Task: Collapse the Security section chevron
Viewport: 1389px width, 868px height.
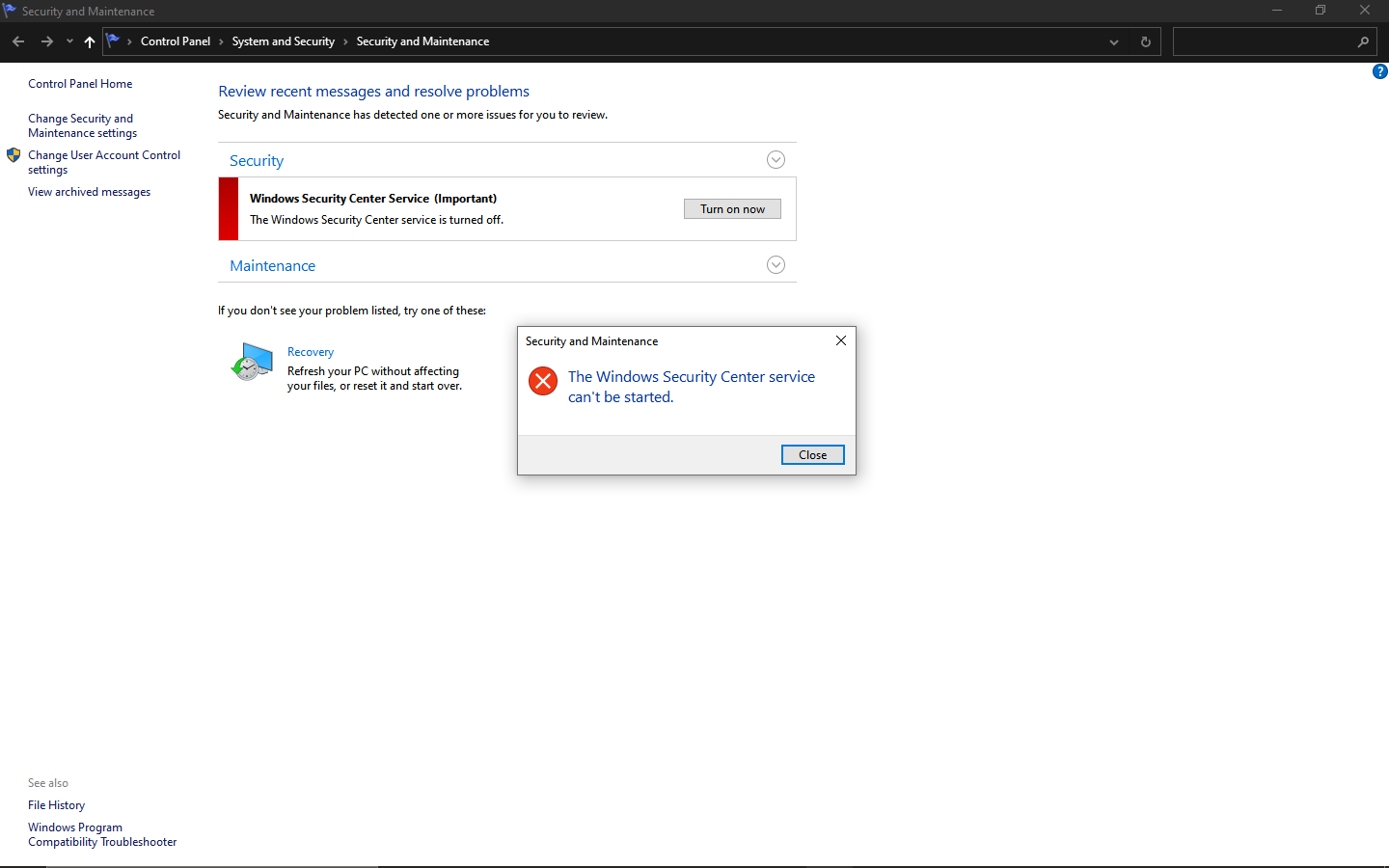Action: point(776,160)
